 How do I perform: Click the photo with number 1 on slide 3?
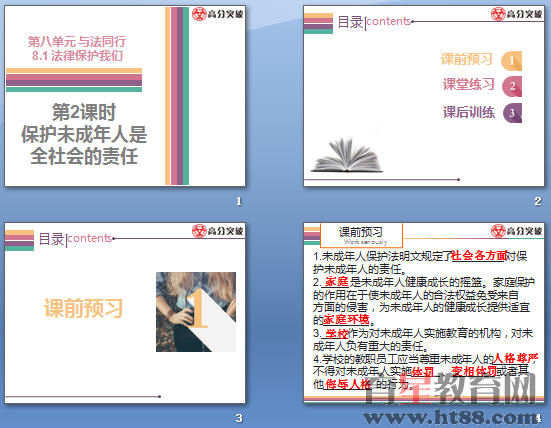click(x=196, y=312)
